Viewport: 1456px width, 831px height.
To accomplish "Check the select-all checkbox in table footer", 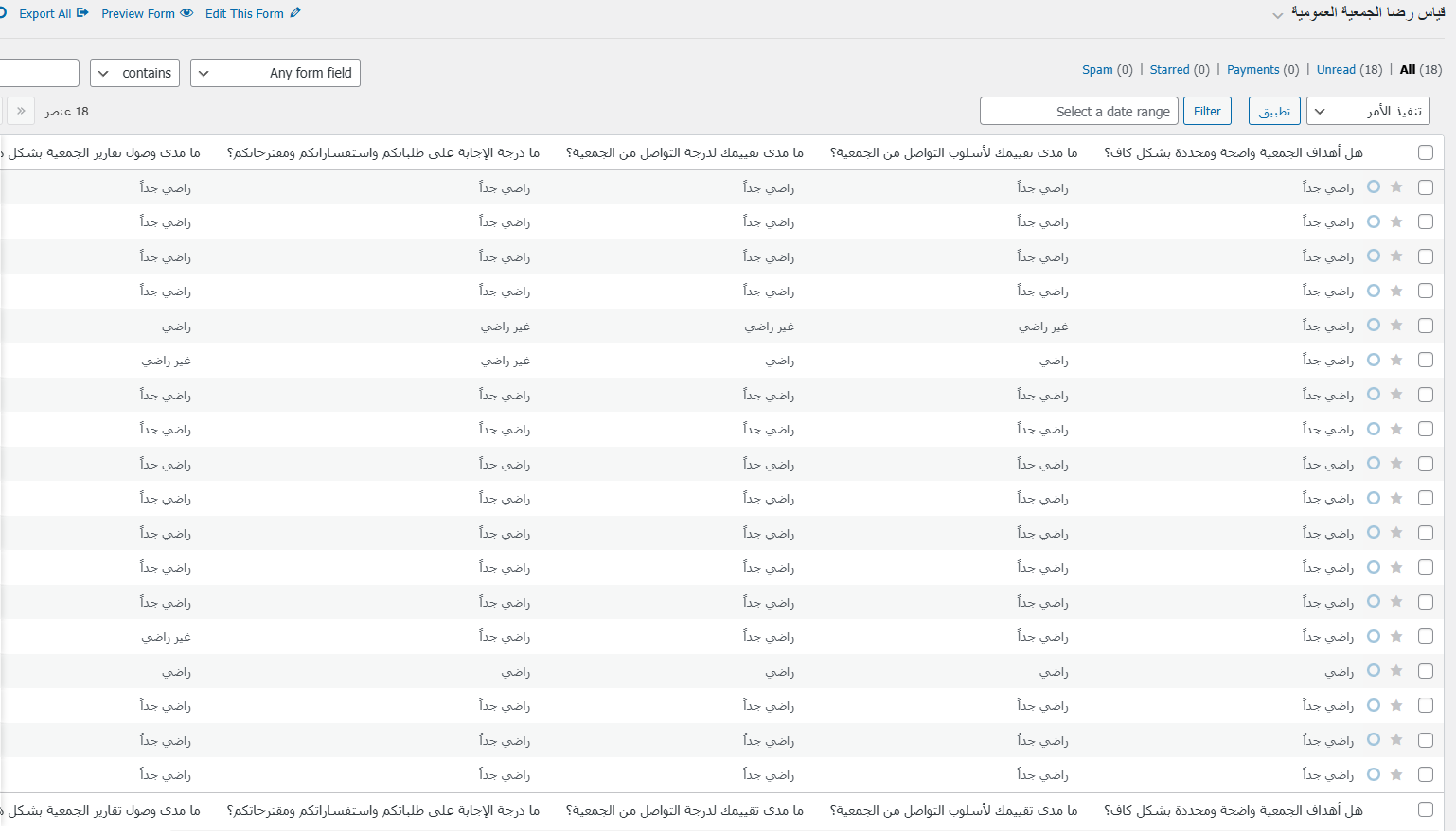I will click(x=1426, y=809).
